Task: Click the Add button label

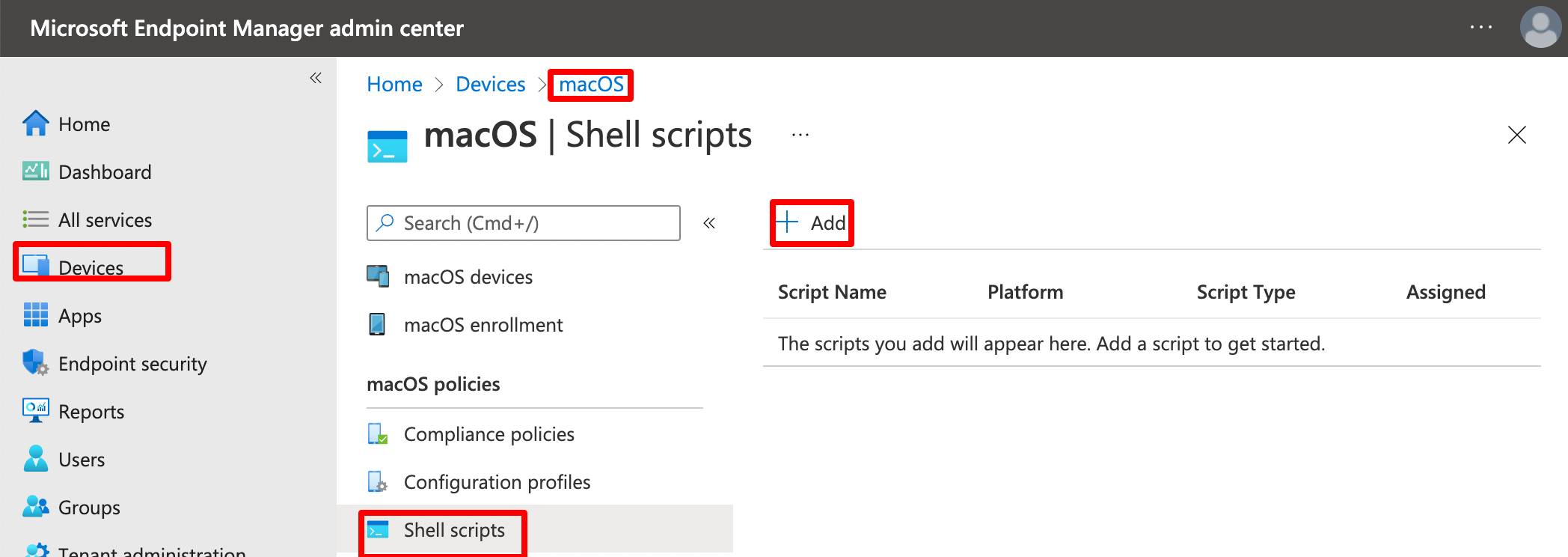Action: pyautogui.click(x=828, y=223)
